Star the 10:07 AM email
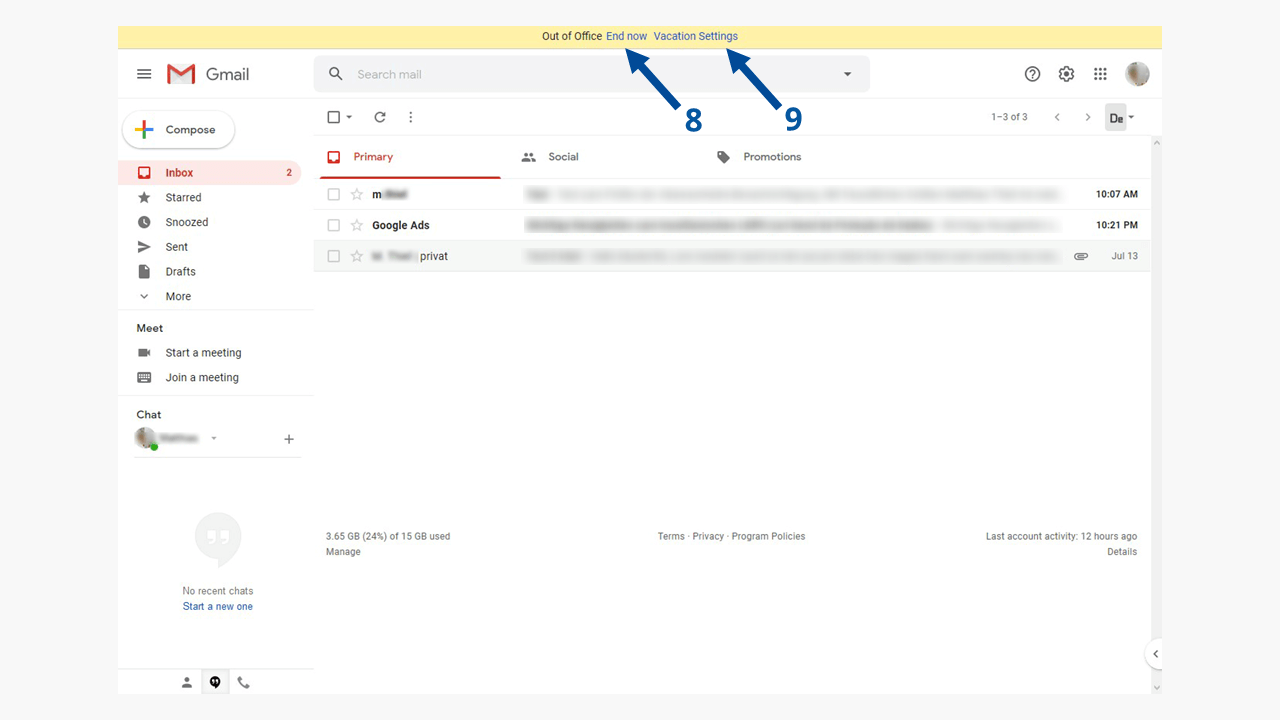This screenshot has width=1280, height=720. point(356,194)
